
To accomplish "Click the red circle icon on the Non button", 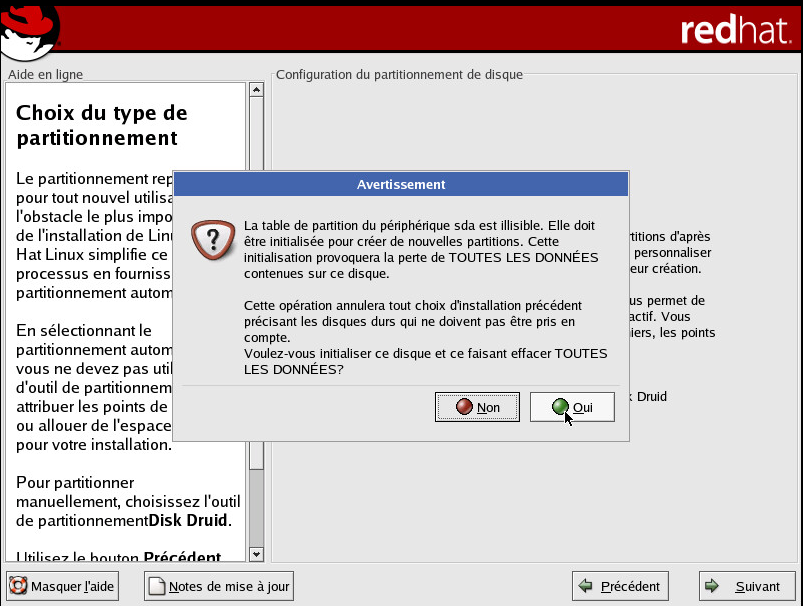I will 464,407.
